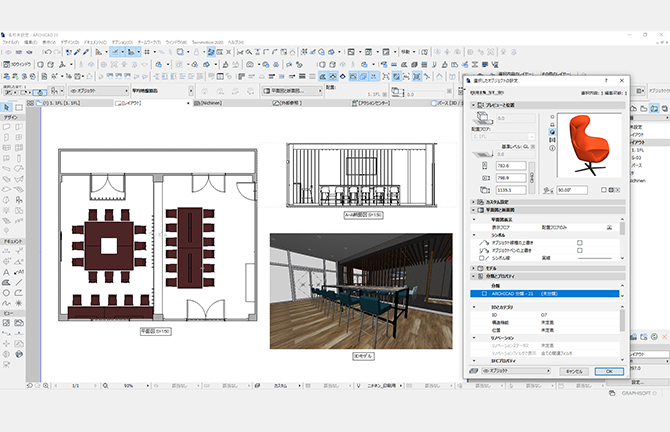670x432 pixels.
Task: Select the side view preview icon
Action: (x=552, y=124)
